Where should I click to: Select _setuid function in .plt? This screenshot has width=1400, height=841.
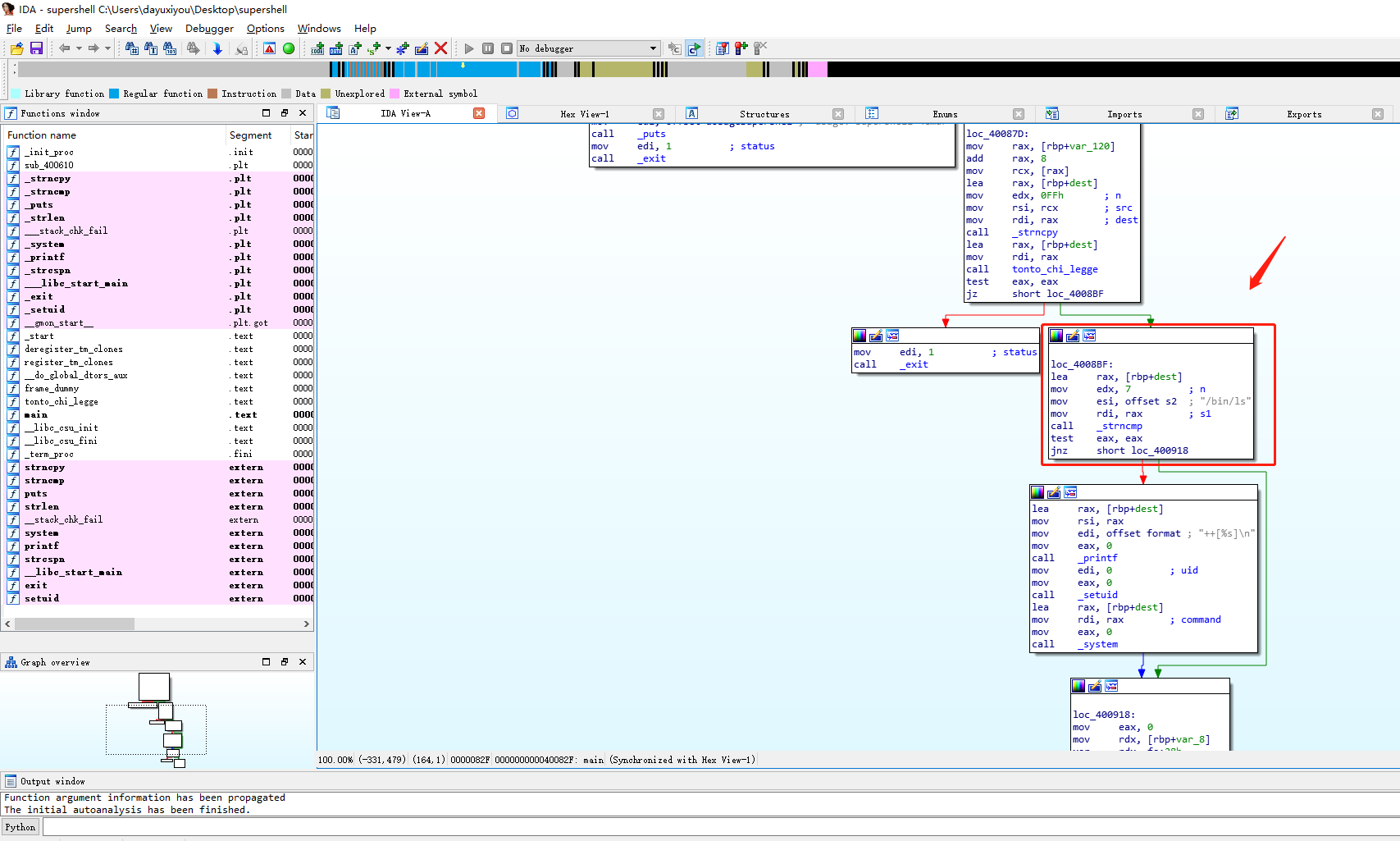pyautogui.click(x=160, y=309)
